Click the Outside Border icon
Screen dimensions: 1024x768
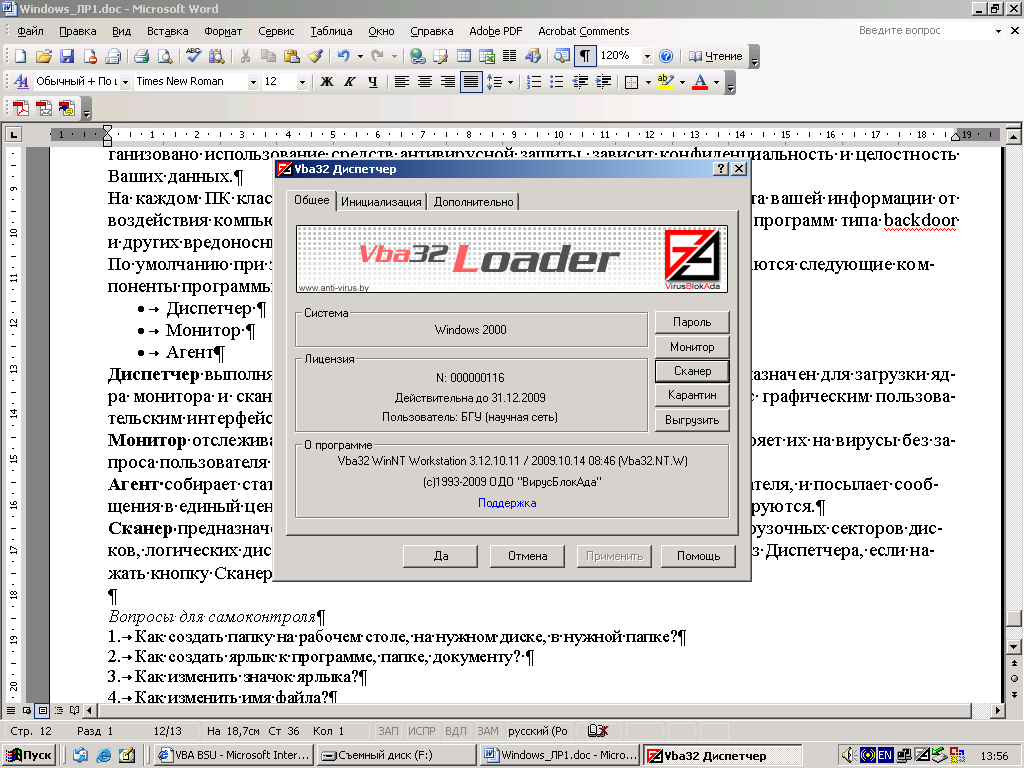click(631, 82)
